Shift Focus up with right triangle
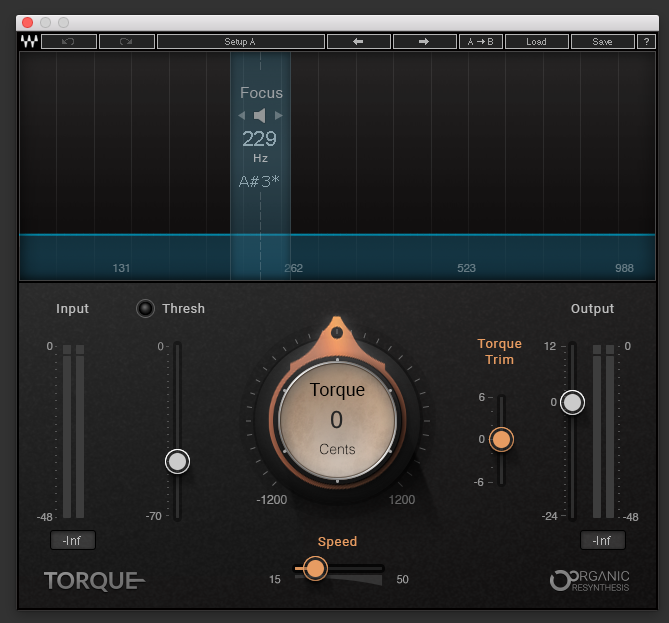This screenshot has height=623, width=669. coord(279,116)
